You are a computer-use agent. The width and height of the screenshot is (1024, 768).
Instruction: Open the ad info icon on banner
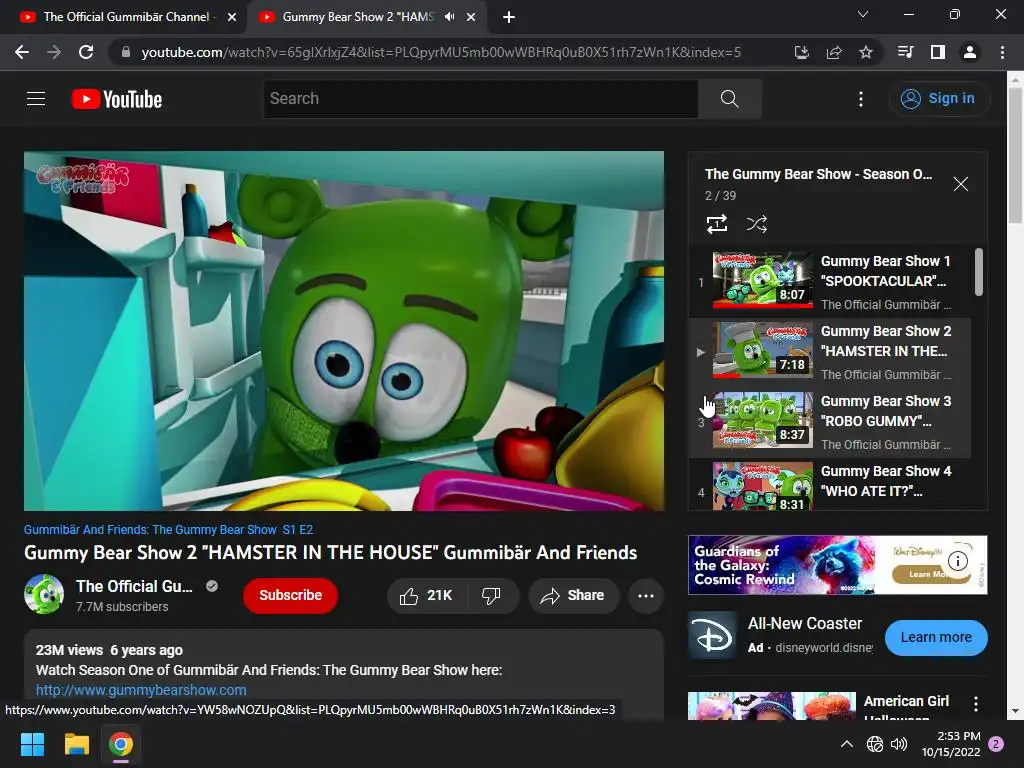[957, 560]
